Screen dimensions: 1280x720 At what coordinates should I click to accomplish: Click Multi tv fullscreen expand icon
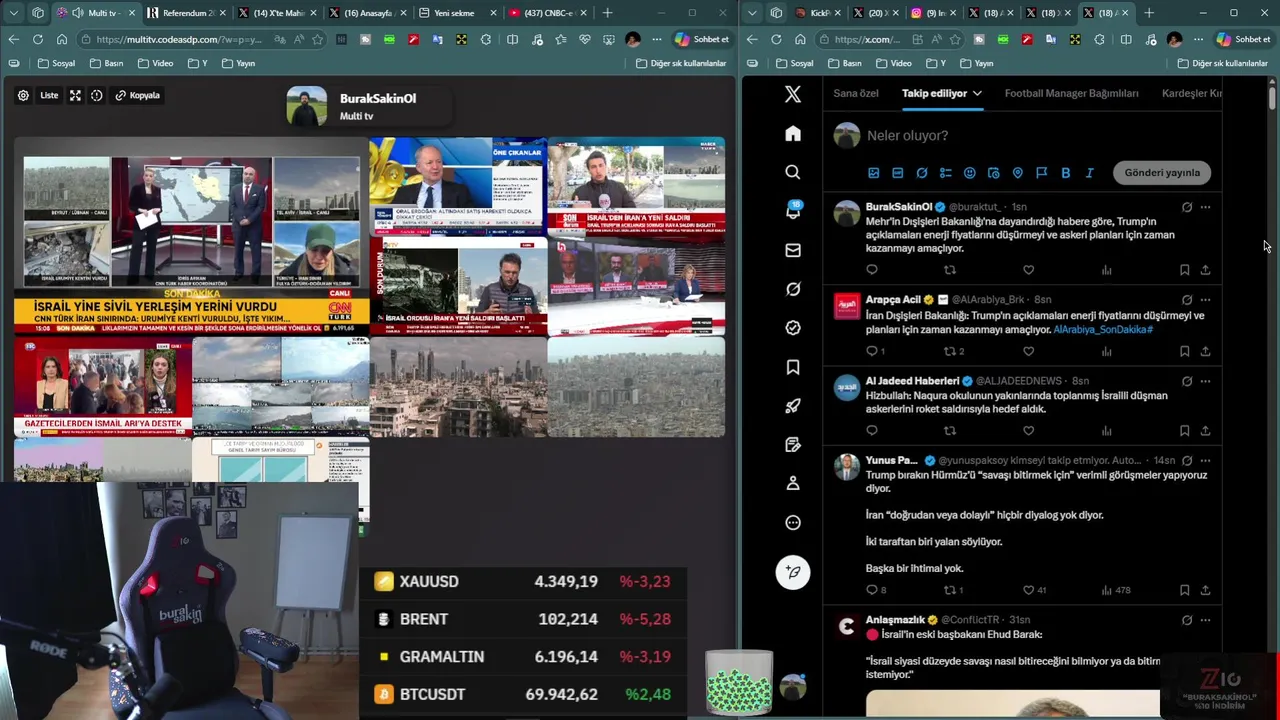click(x=75, y=95)
